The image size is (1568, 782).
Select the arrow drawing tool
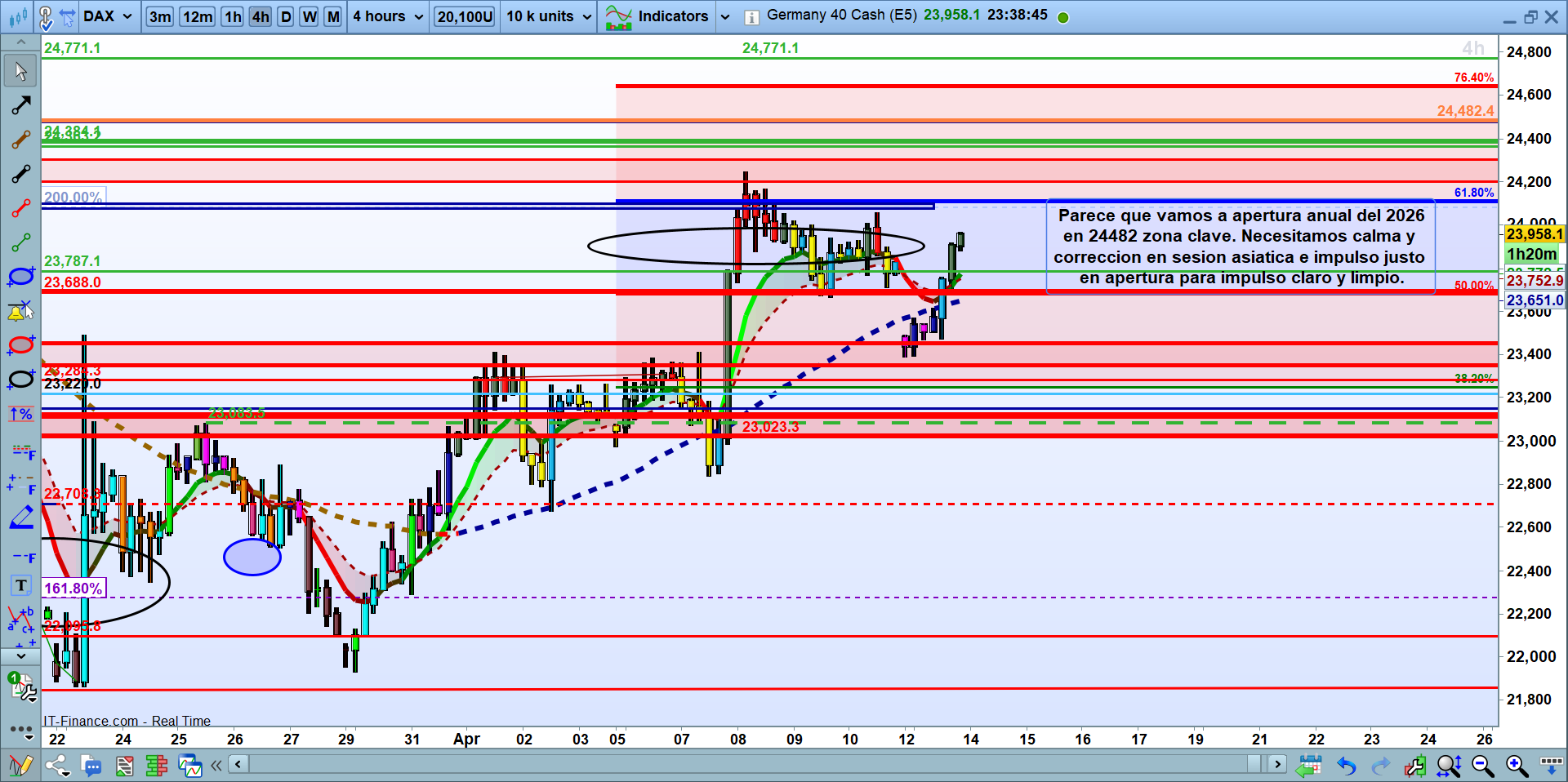(20, 105)
